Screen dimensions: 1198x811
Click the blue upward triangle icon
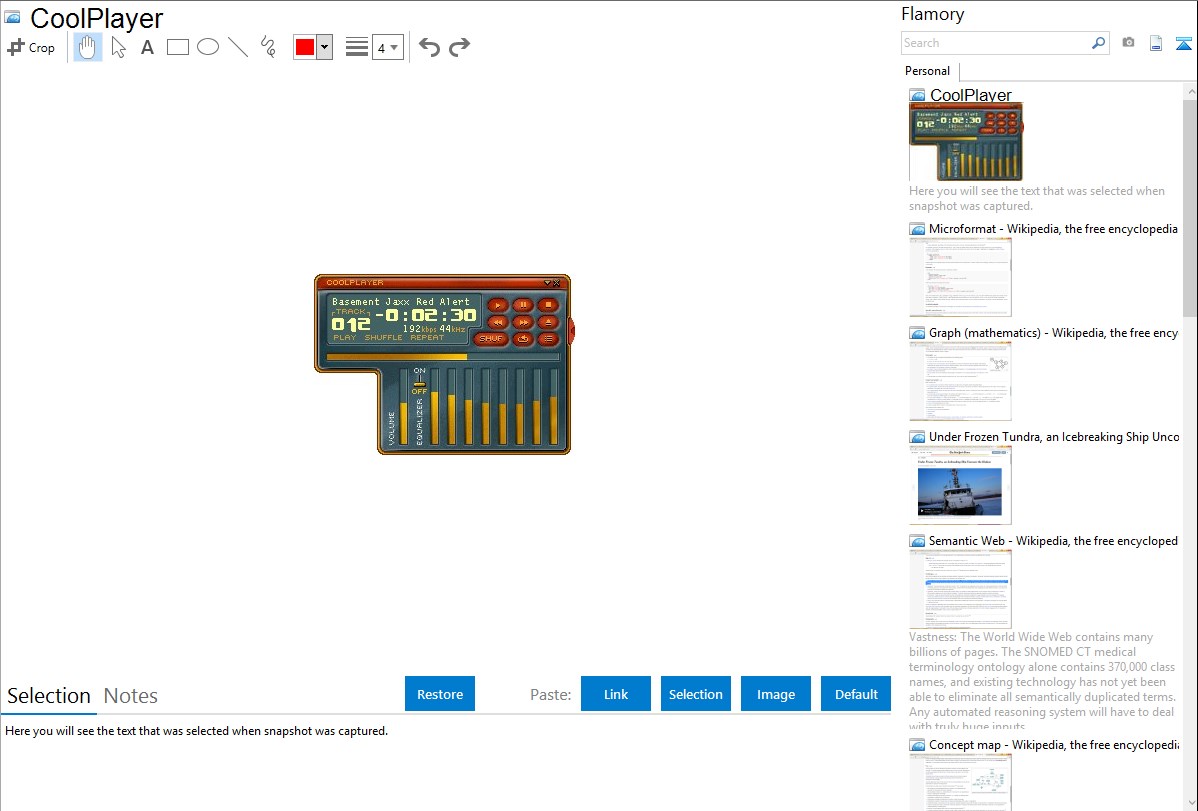coord(1183,43)
